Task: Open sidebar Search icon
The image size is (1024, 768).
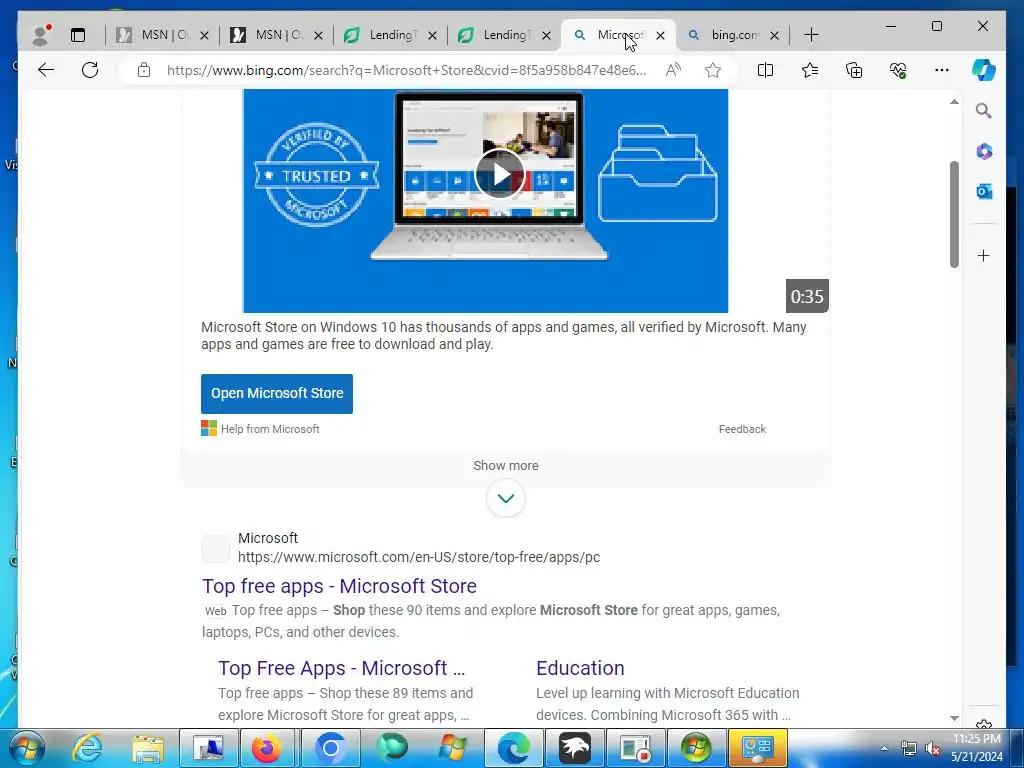Action: [984, 111]
